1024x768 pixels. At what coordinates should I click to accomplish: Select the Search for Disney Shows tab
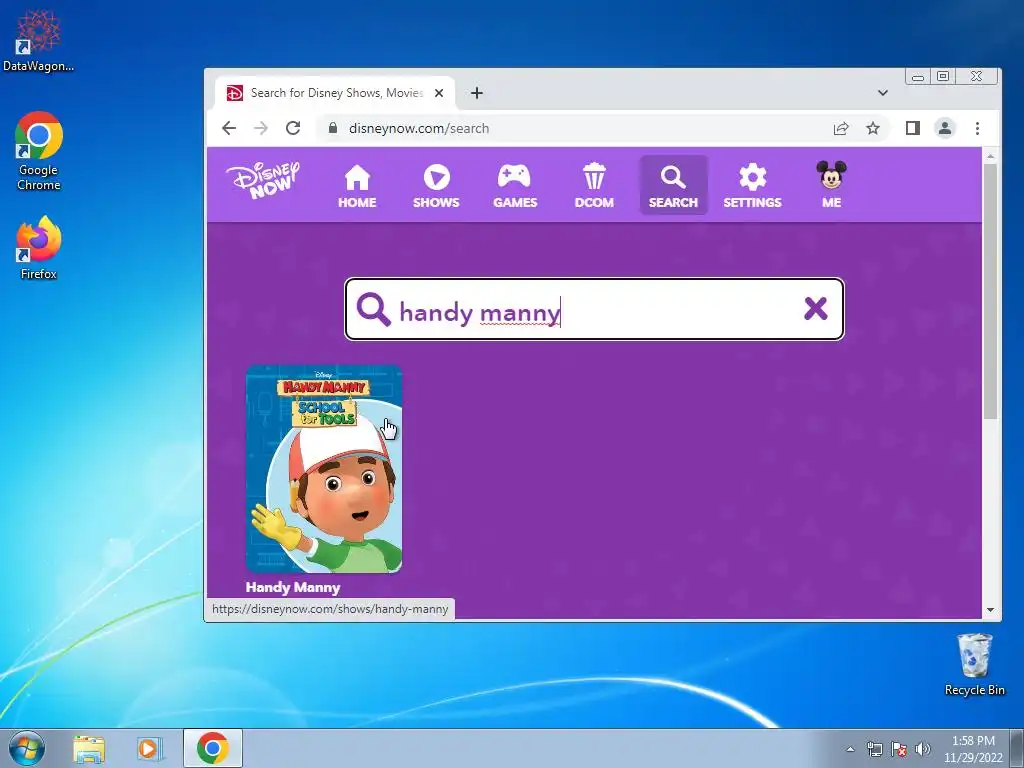click(335, 93)
